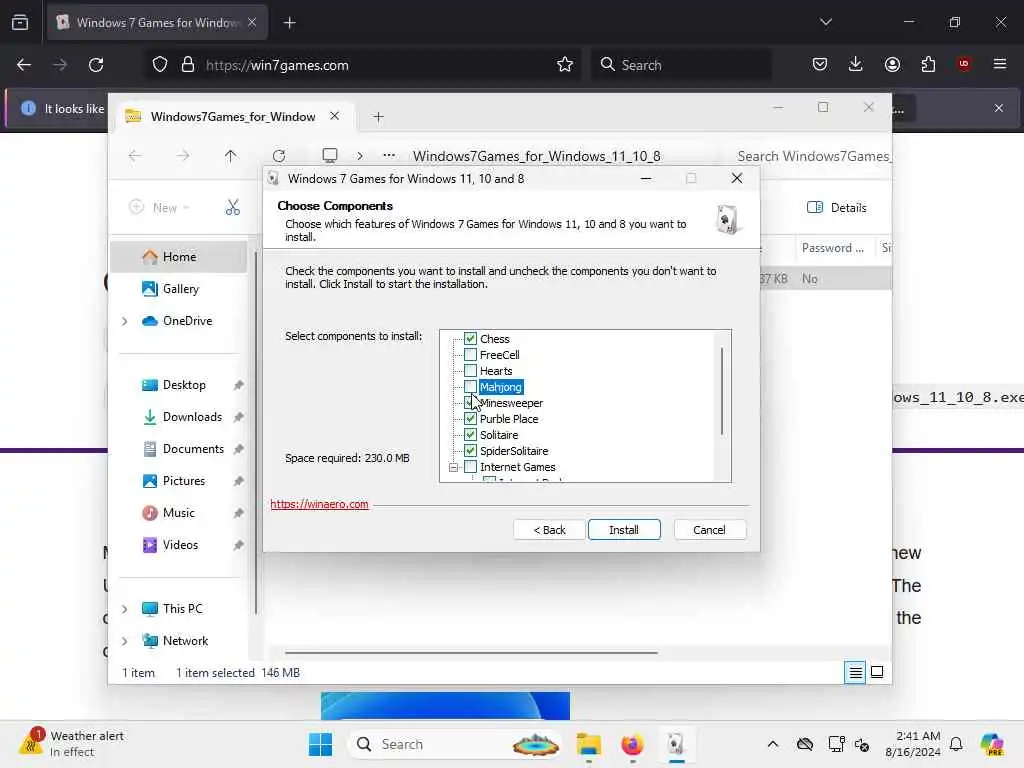Expand OneDrive in Explorer sidebar

pyautogui.click(x=124, y=321)
